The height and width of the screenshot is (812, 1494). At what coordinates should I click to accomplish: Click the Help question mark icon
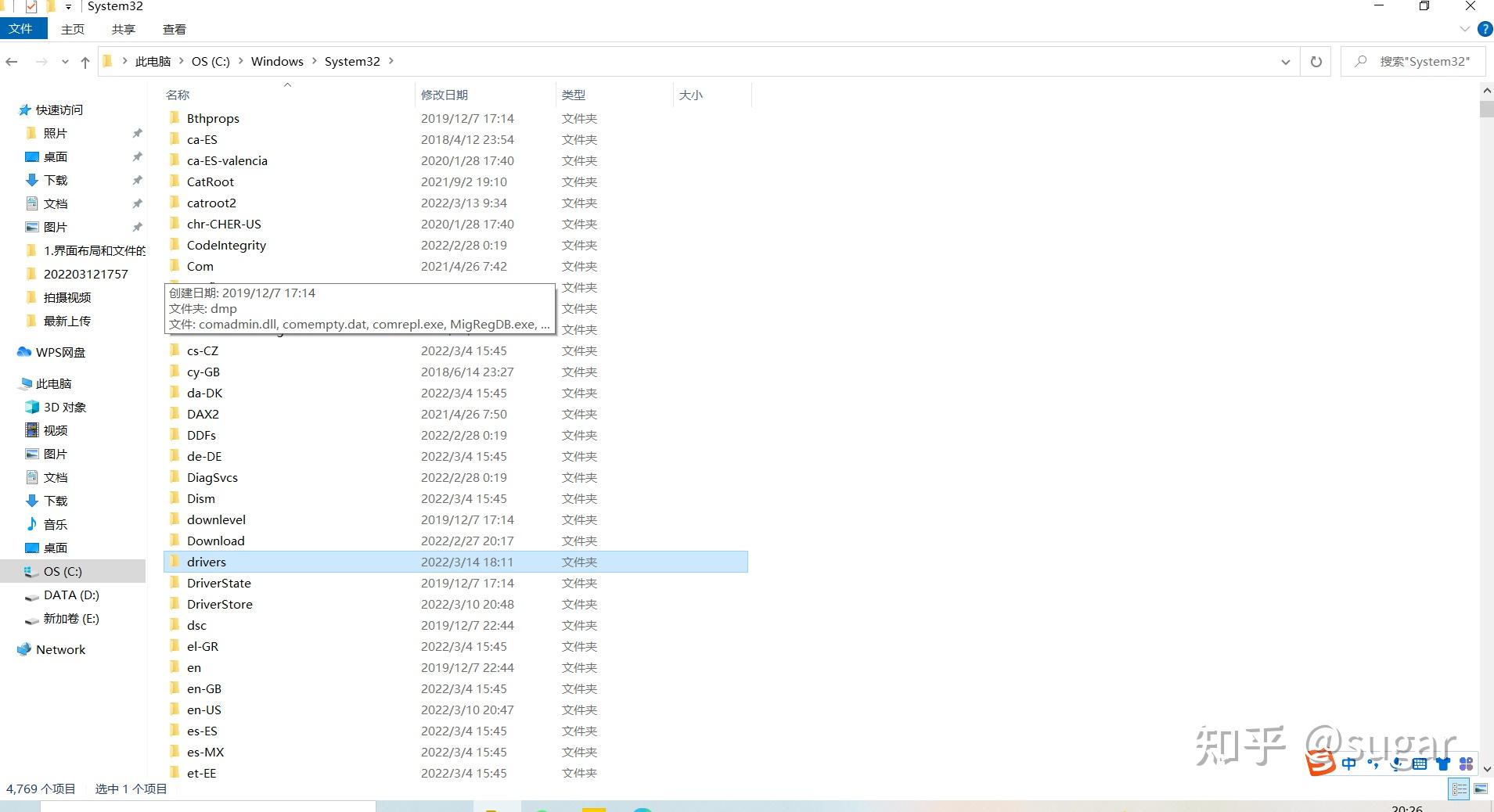1485,29
